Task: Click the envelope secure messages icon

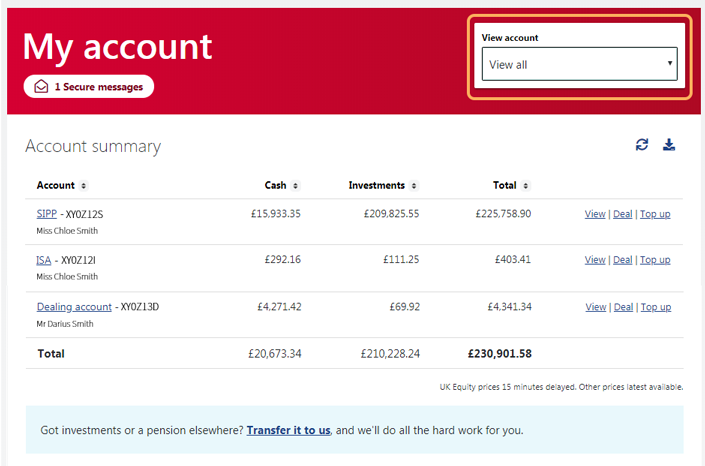Action: [41, 87]
